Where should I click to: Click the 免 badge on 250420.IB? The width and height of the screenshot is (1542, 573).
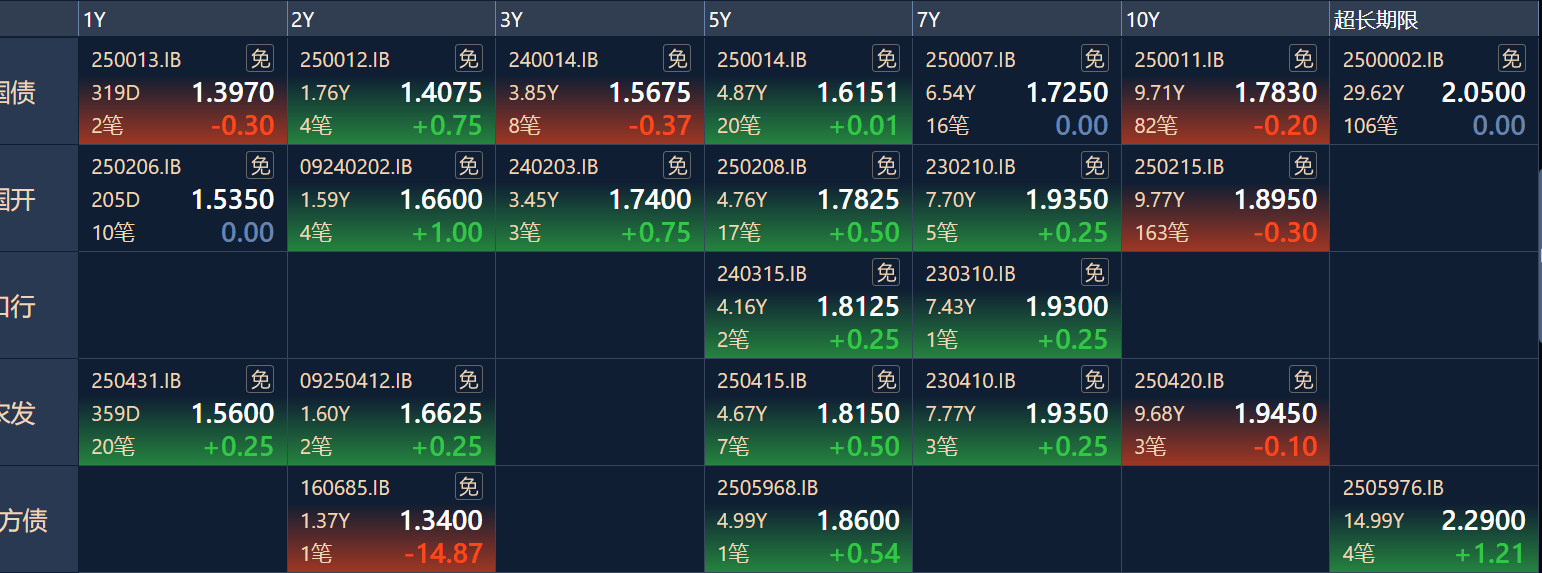tap(1303, 380)
